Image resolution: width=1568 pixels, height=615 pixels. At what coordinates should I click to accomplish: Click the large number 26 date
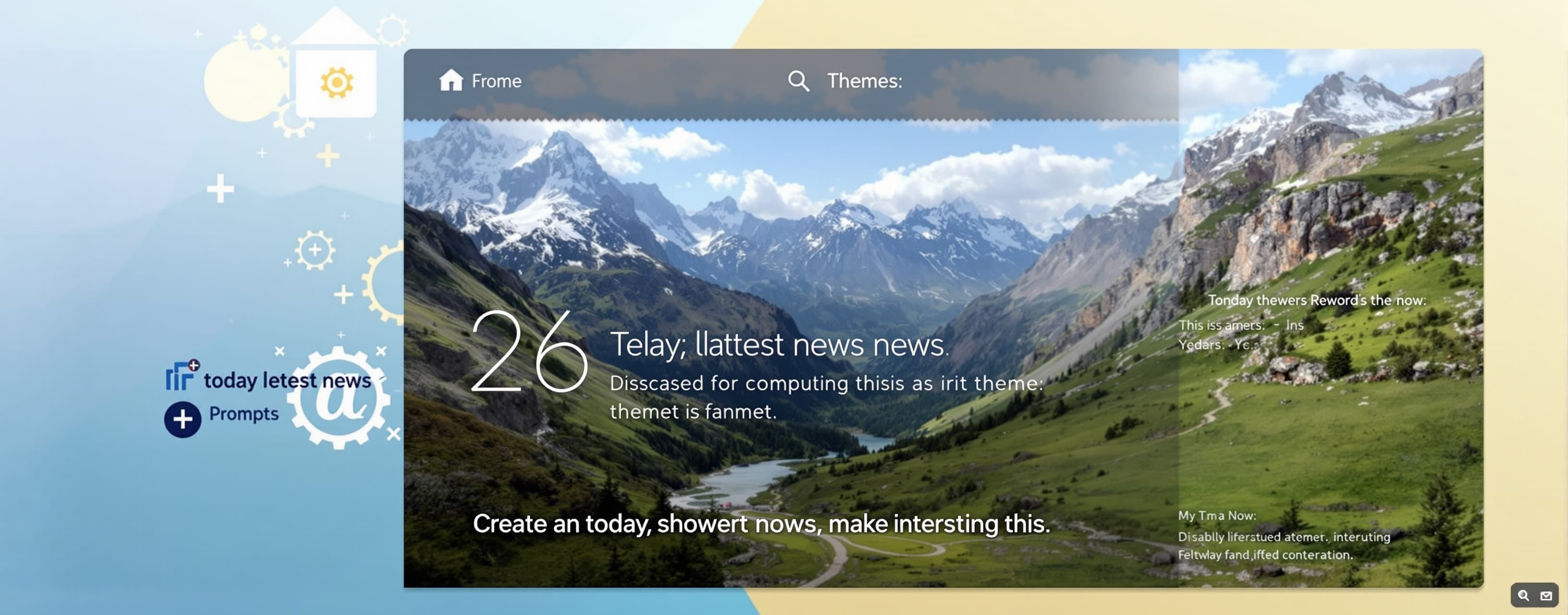click(529, 351)
